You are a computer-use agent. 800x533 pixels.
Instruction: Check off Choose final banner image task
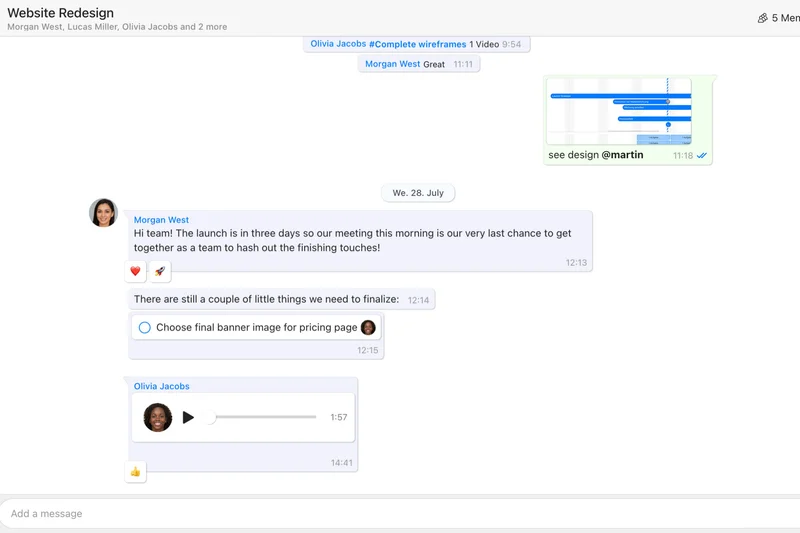click(145, 328)
